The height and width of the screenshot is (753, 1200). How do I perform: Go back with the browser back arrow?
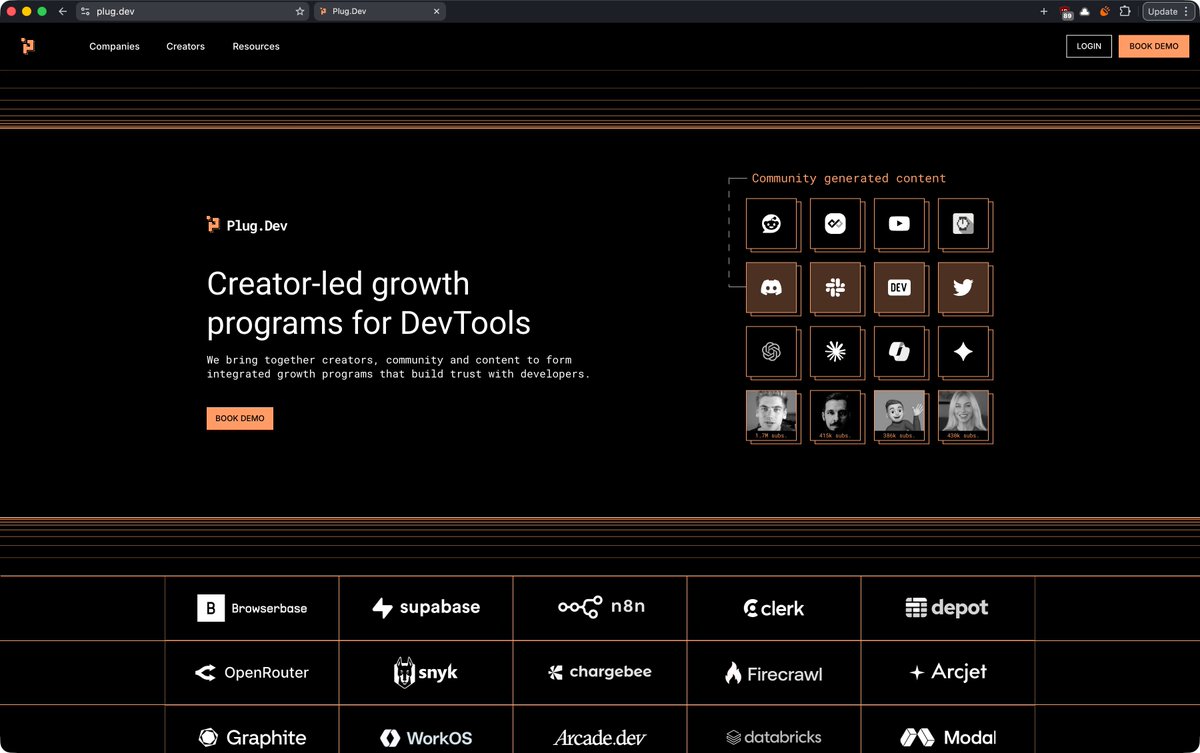[x=63, y=11]
